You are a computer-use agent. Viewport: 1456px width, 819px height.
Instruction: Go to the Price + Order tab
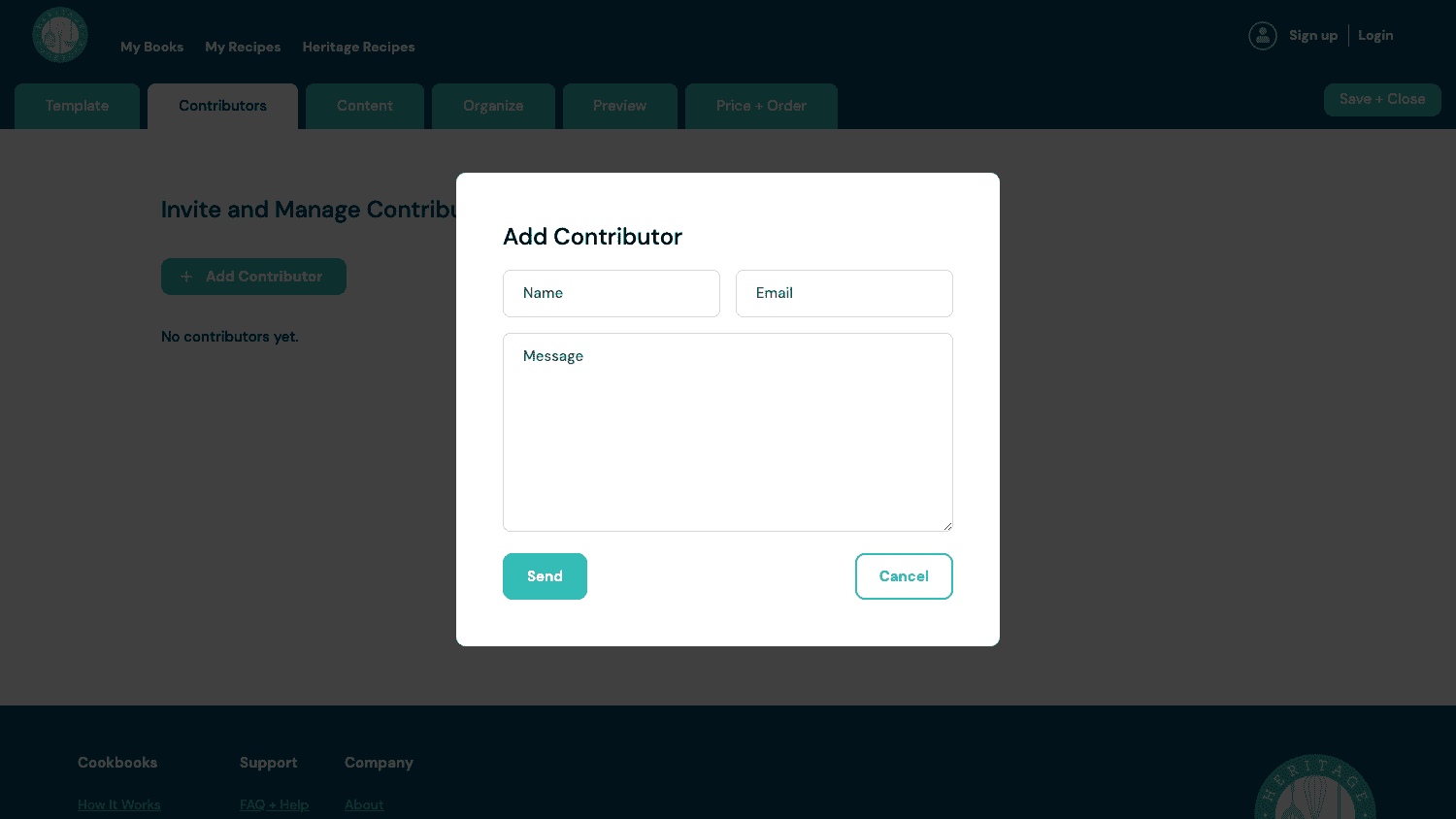(760, 106)
